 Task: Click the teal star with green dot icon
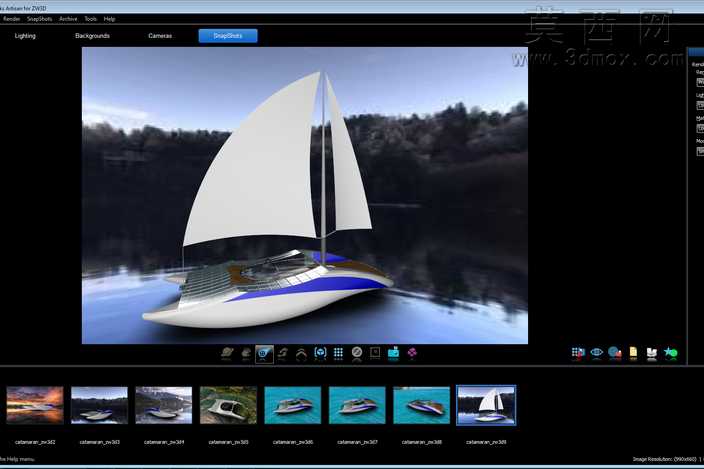point(670,353)
